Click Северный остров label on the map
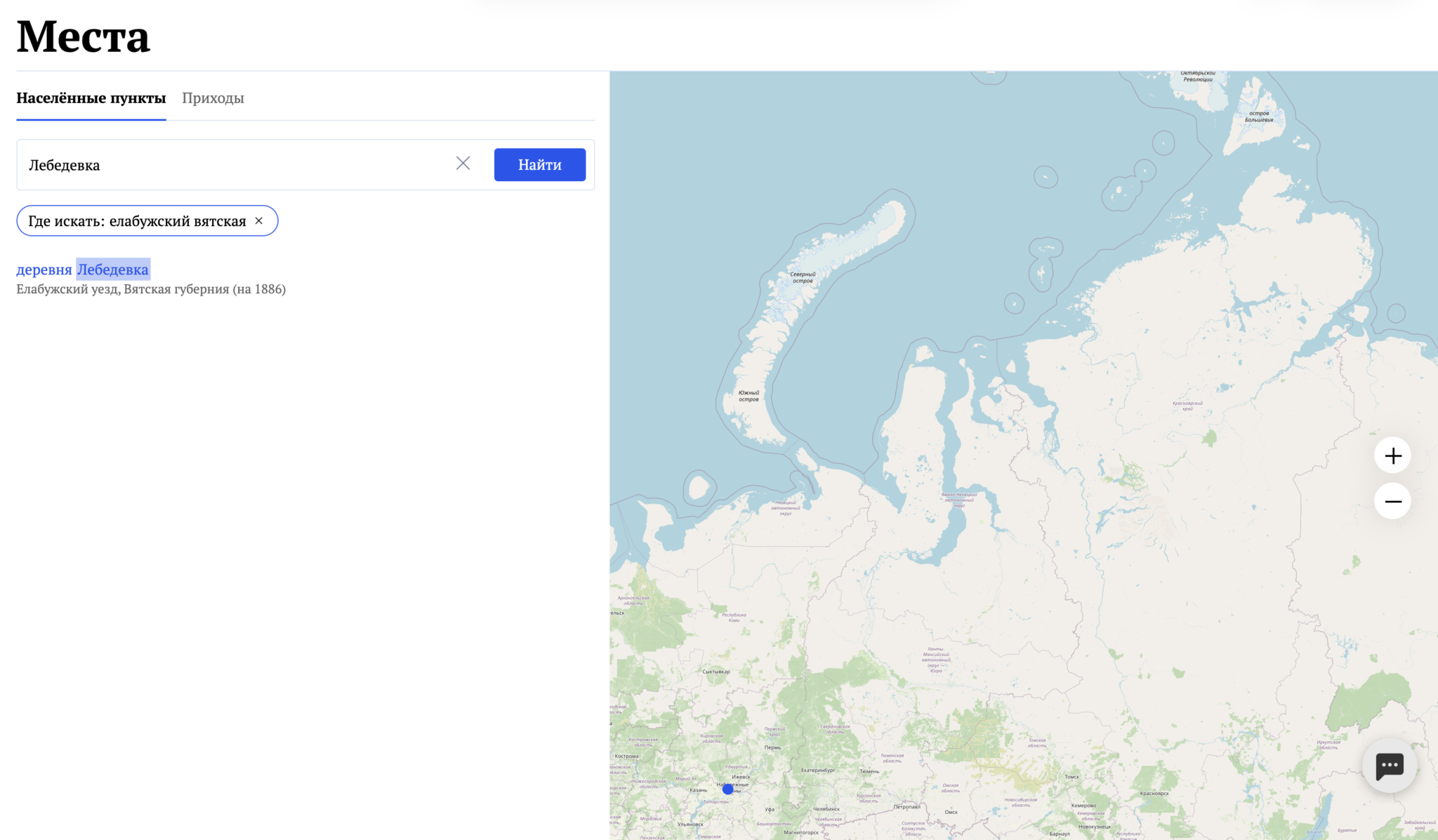The width and height of the screenshot is (1438, 840). click(x=803, y=277)
